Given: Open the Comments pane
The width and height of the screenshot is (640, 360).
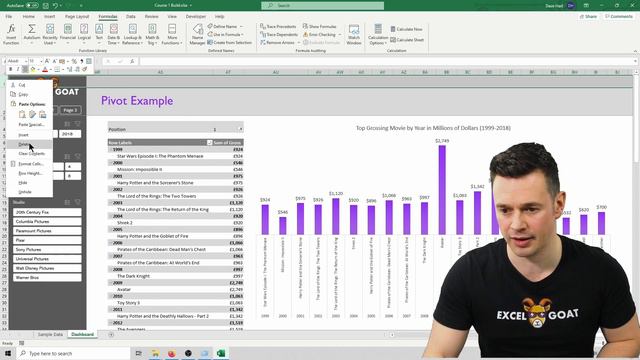Looking at the screenshot, I should tap(619, 16).
